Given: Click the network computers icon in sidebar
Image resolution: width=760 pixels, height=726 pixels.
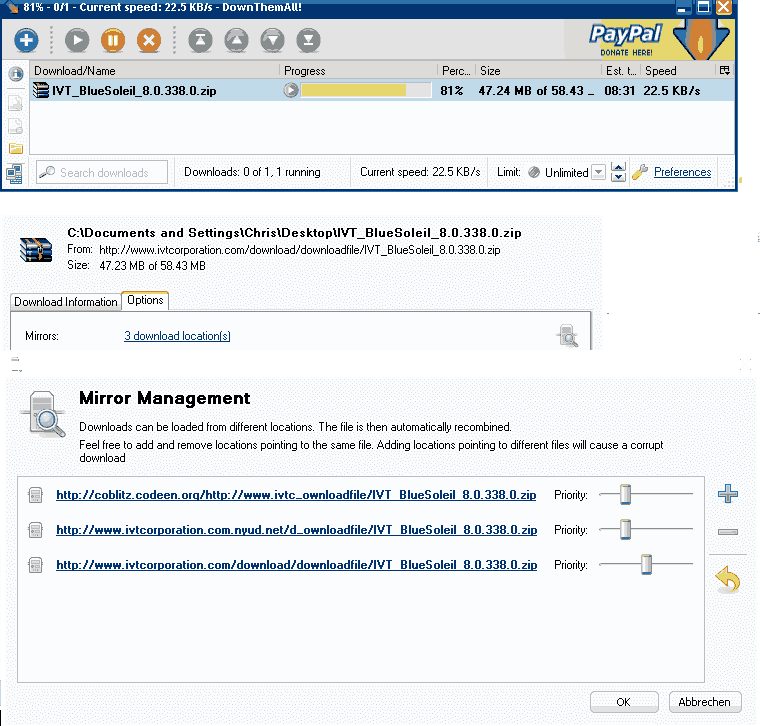Looking at the screenshot, I should (15, 174).
